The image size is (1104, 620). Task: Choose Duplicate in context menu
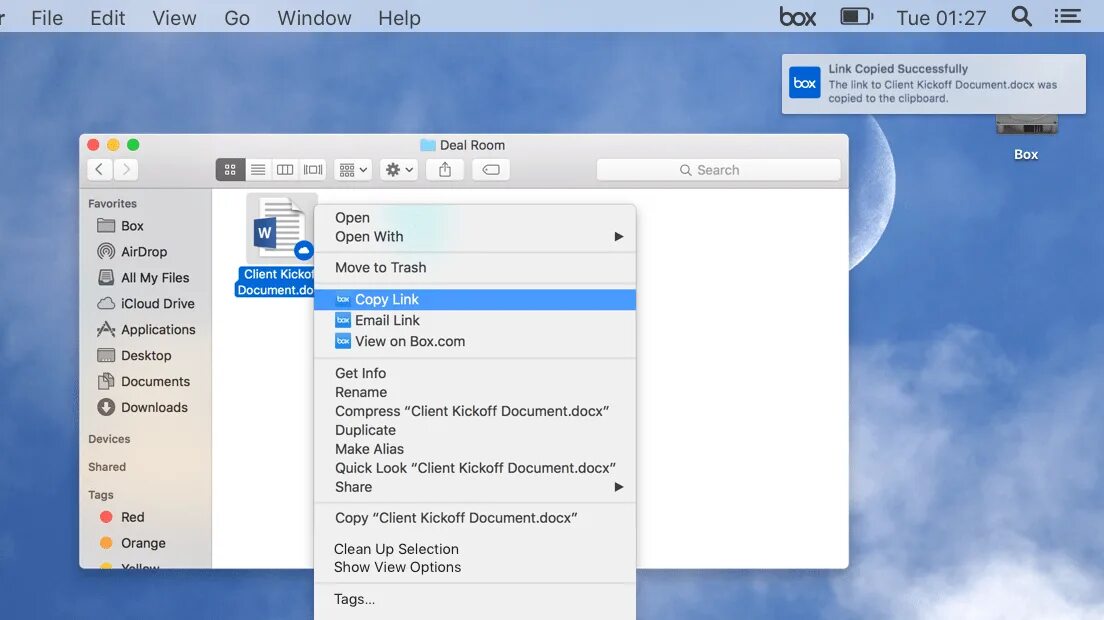475,430
